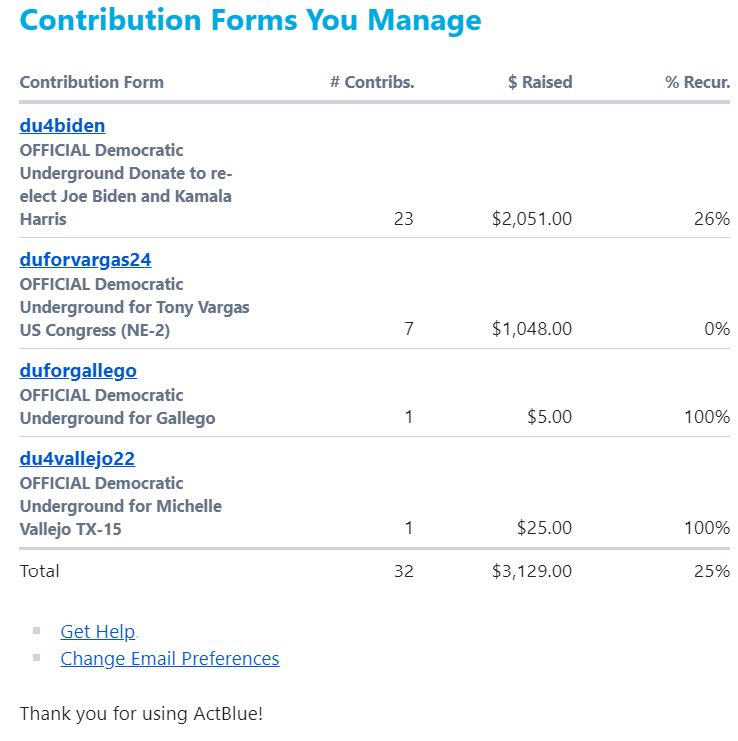Screen dimensions: 738x741
Task: Click the Tony Vargas form description text
Action: click(134, 307)
